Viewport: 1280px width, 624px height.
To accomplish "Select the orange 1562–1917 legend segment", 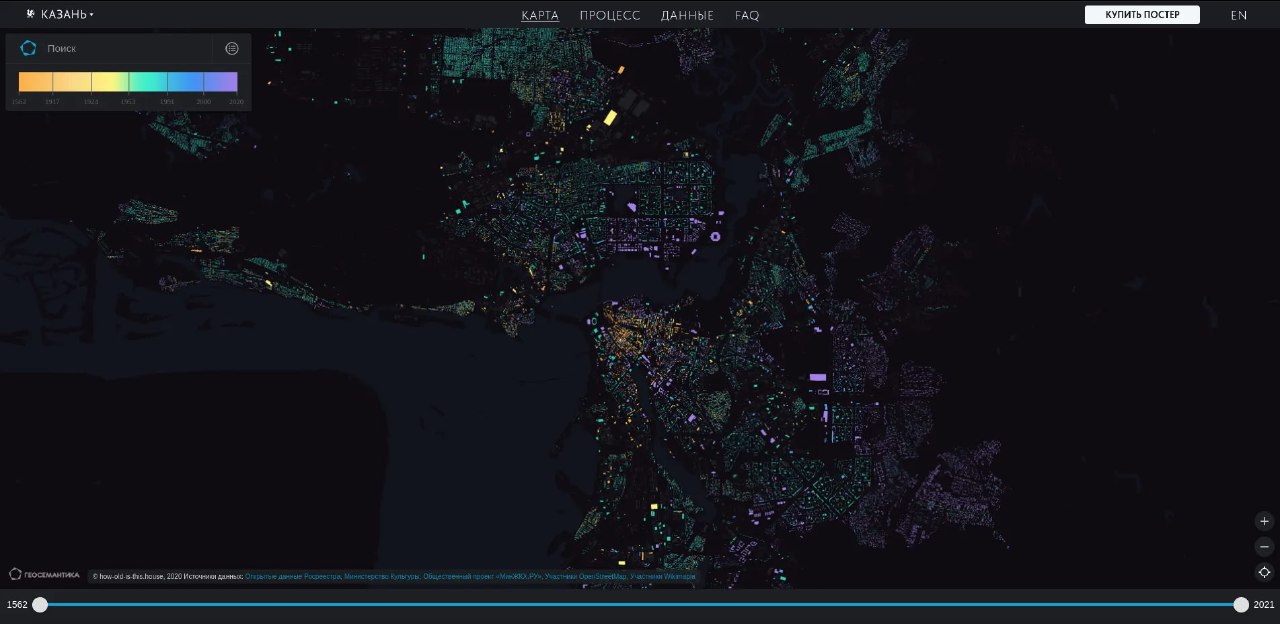I will tap(35, 82).
